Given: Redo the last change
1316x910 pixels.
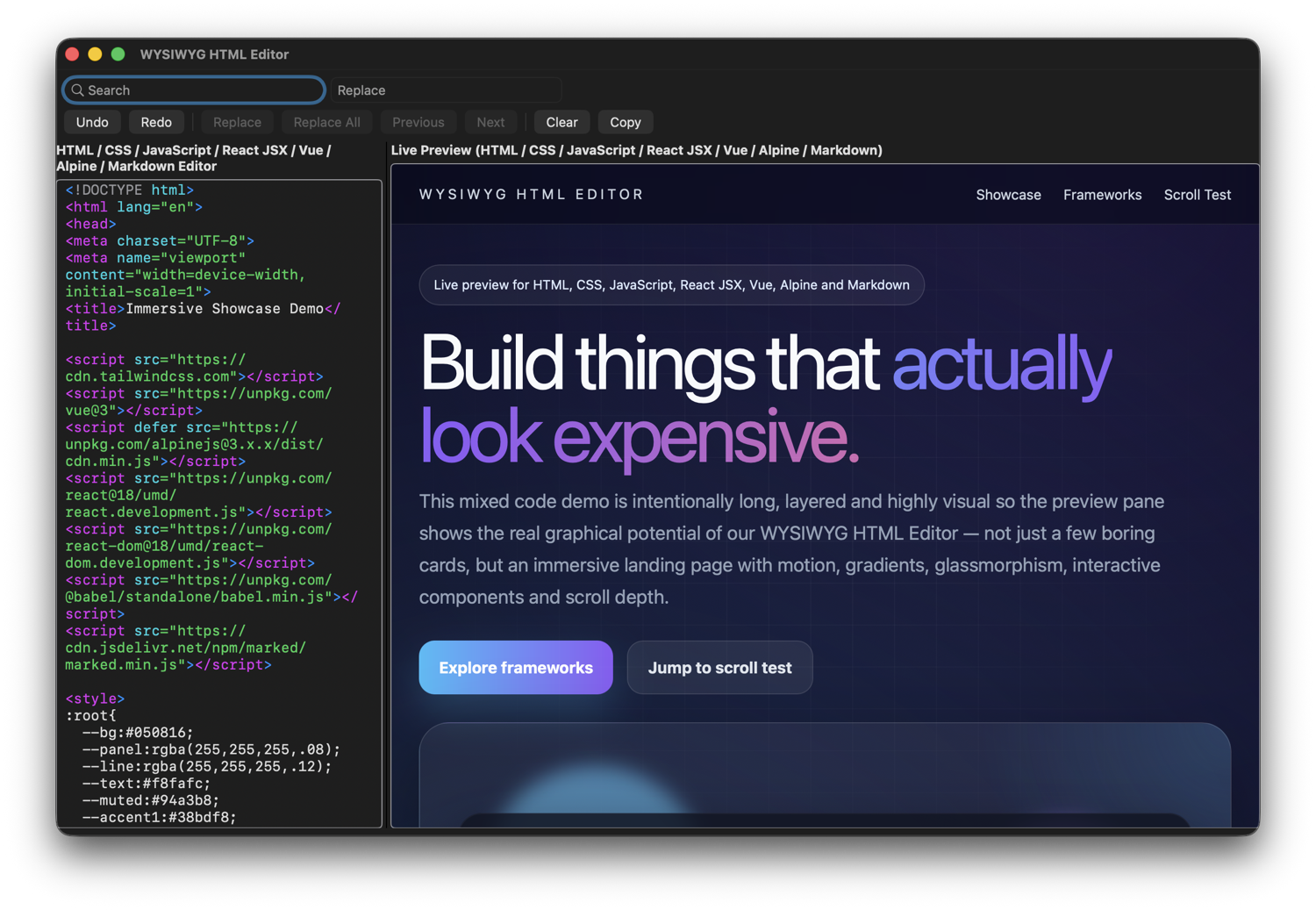Looking at the screenshot, I should (x=156, y=122).
